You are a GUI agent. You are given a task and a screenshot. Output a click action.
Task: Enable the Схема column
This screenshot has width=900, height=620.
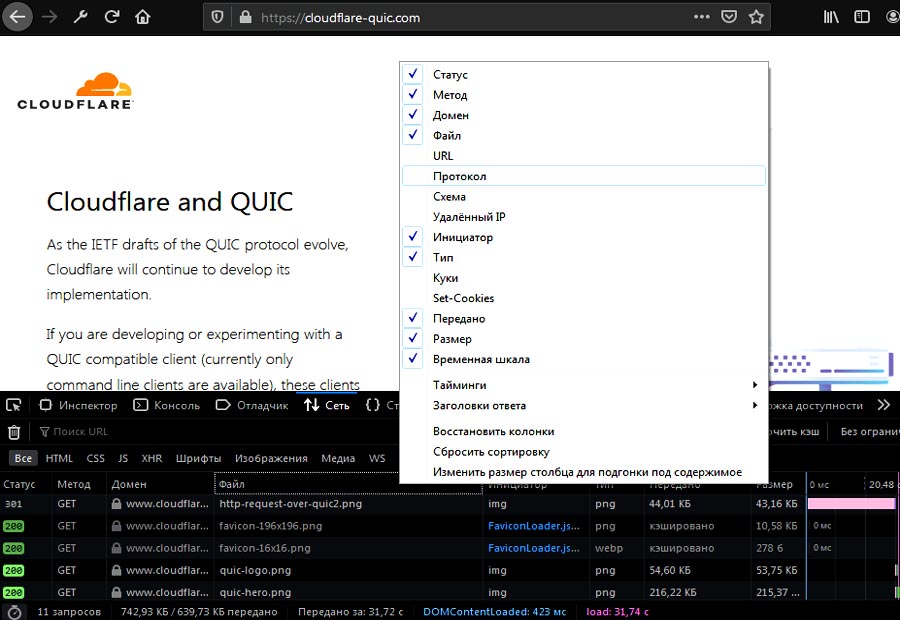584,196
